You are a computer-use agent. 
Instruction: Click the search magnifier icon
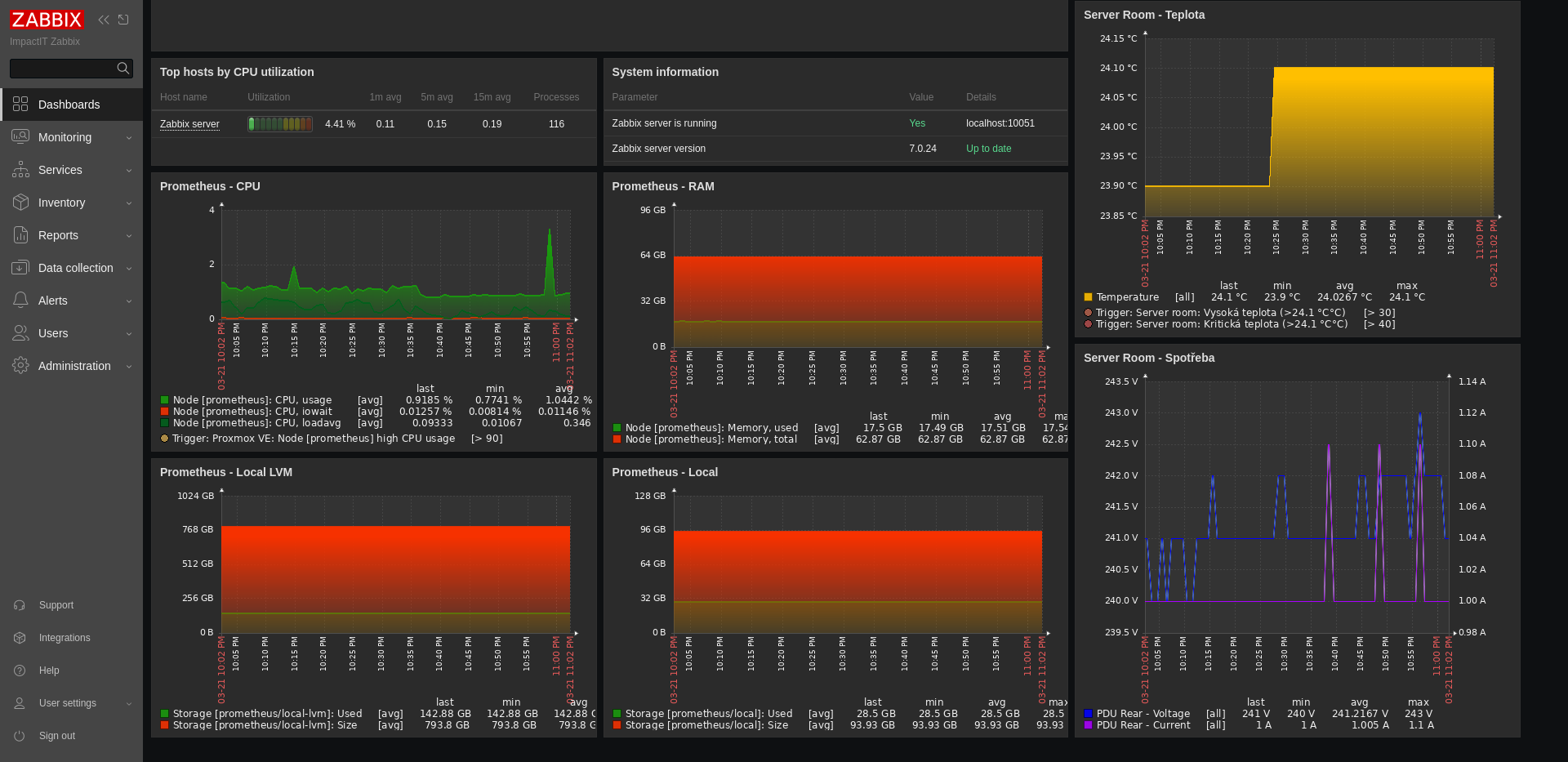click(x=122, y=69)
